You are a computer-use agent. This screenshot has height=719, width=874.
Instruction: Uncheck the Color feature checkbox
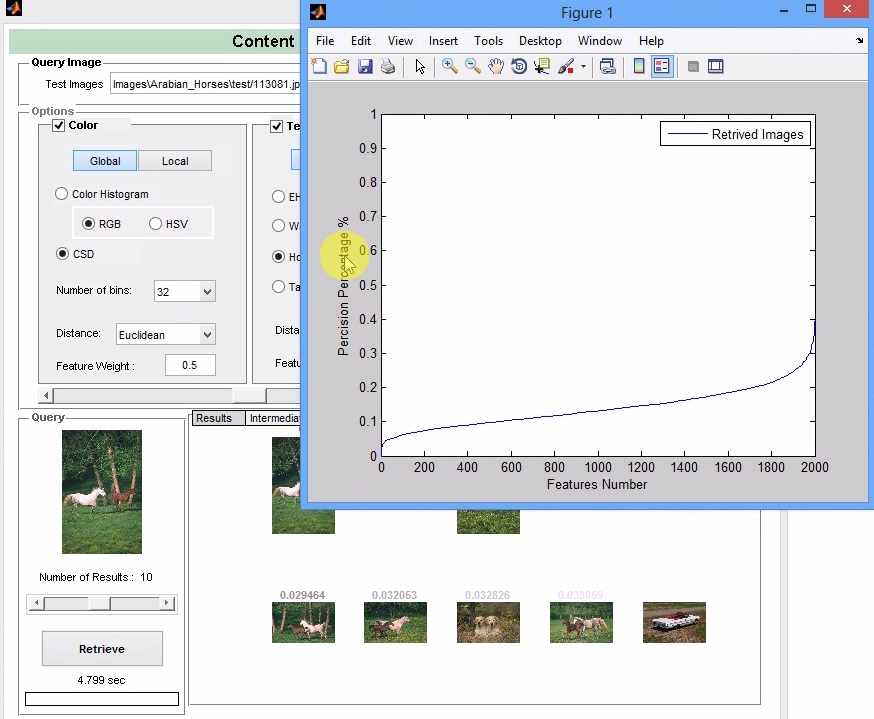click(x=58, y=125)
